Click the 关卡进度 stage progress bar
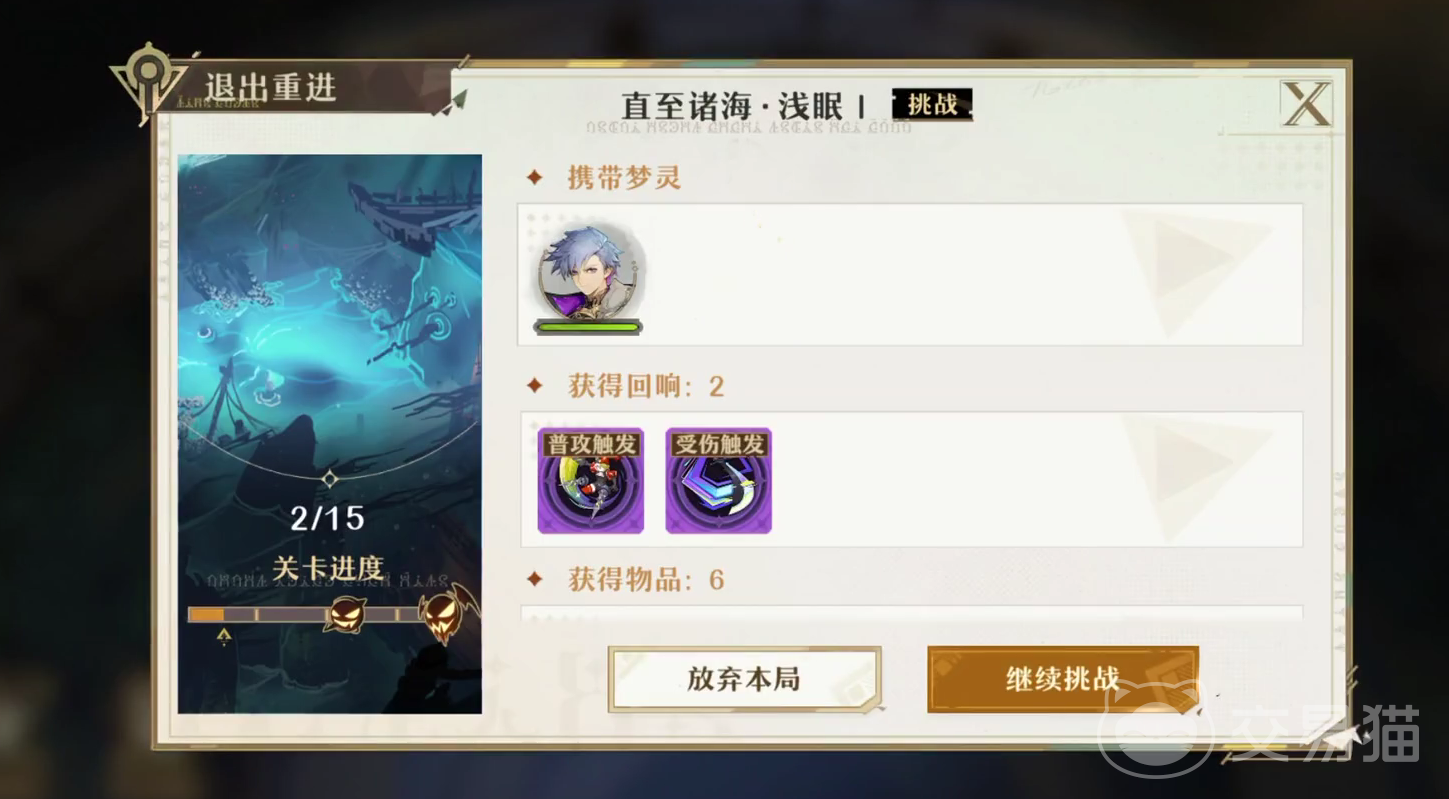The height and width of the screenshot is (799, 1449). pyautogui.click(x=306, y=614)
